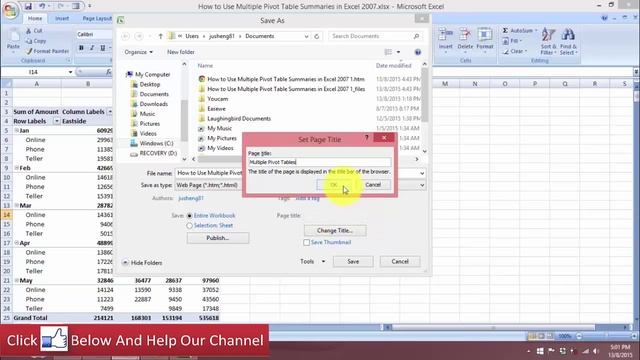Open the Column Labels filter dropdown
This screenshot has height=360, width=640.
click(x=109, y=111)
